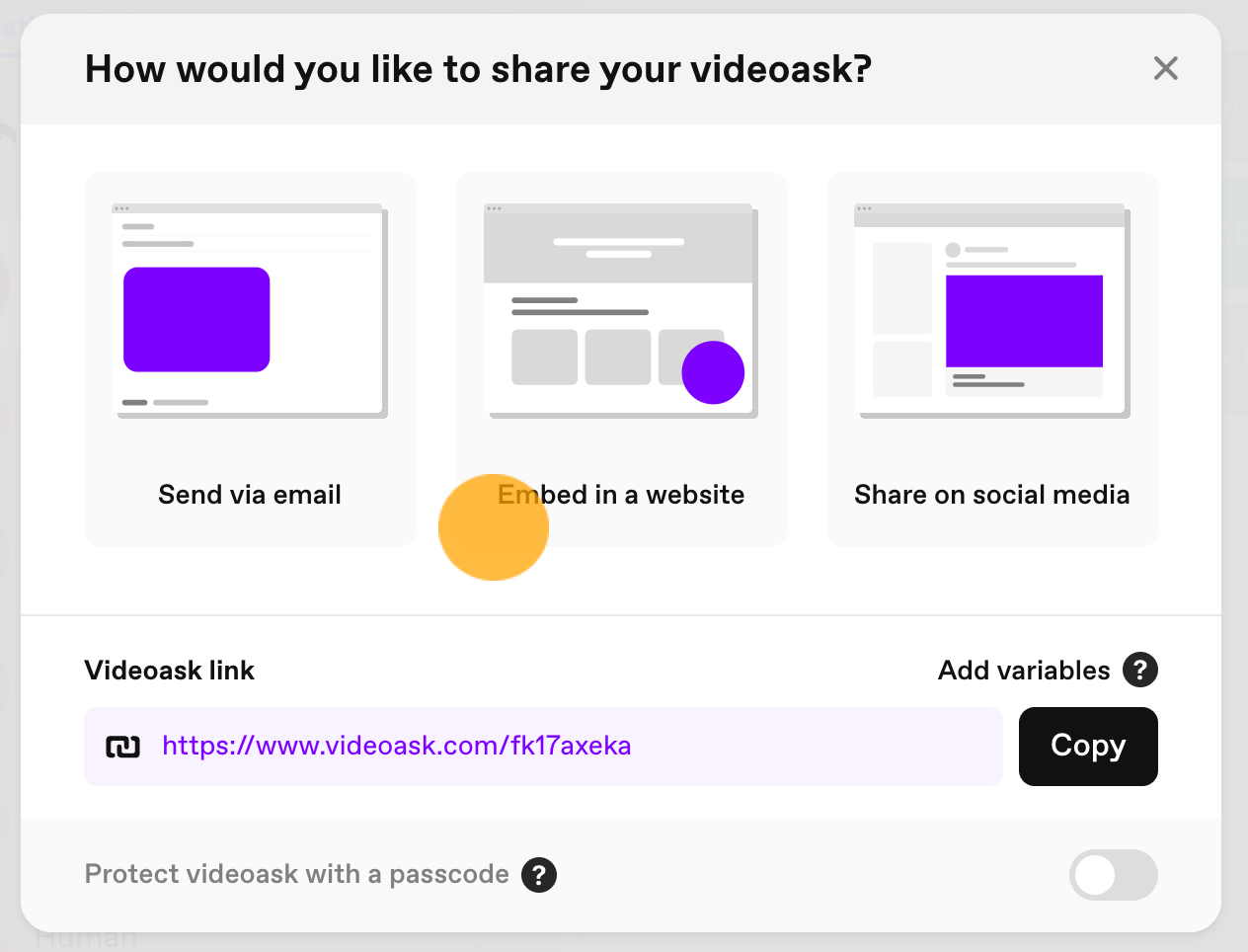This screenshot has height=952, width=1248.
Task: Click the Protect videoask with a passcode text
Action: pyautogui.click(x=296, y=874)
